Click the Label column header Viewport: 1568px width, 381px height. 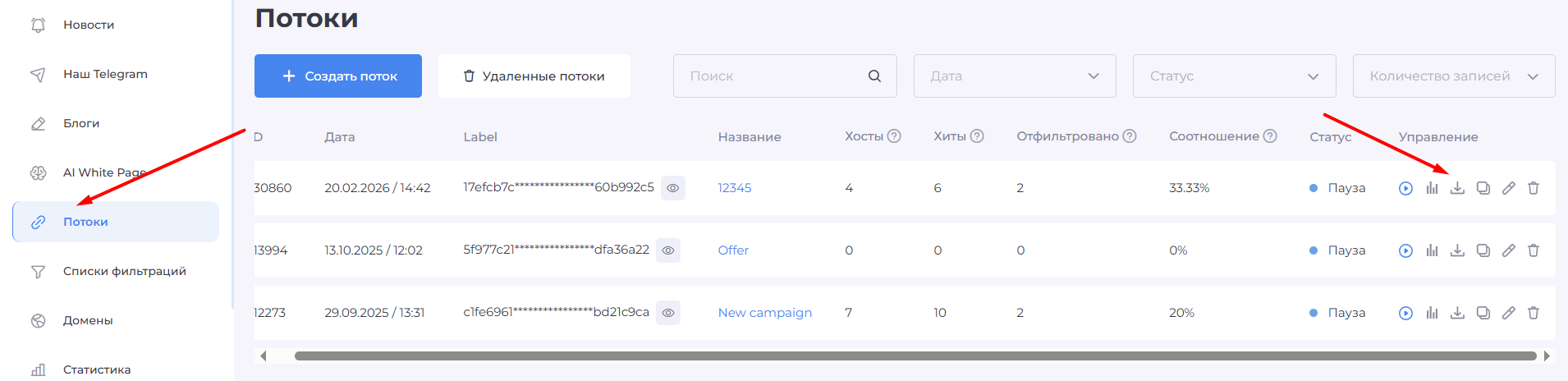pos(480,137)
